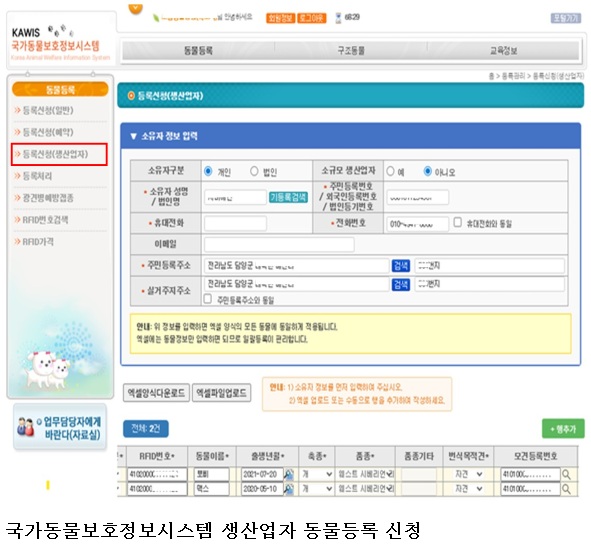Focus the 주민등록번호 input field
Viewport: 591px width, 555px height.
418,197
